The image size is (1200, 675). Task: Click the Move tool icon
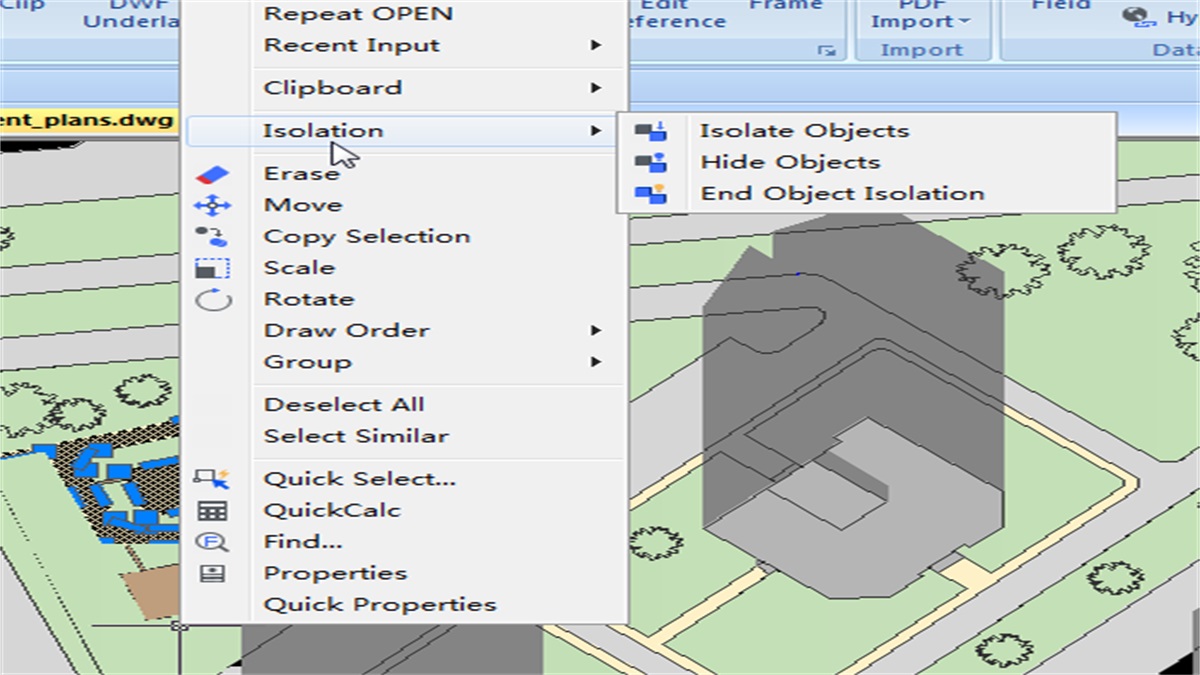[212, 204]
